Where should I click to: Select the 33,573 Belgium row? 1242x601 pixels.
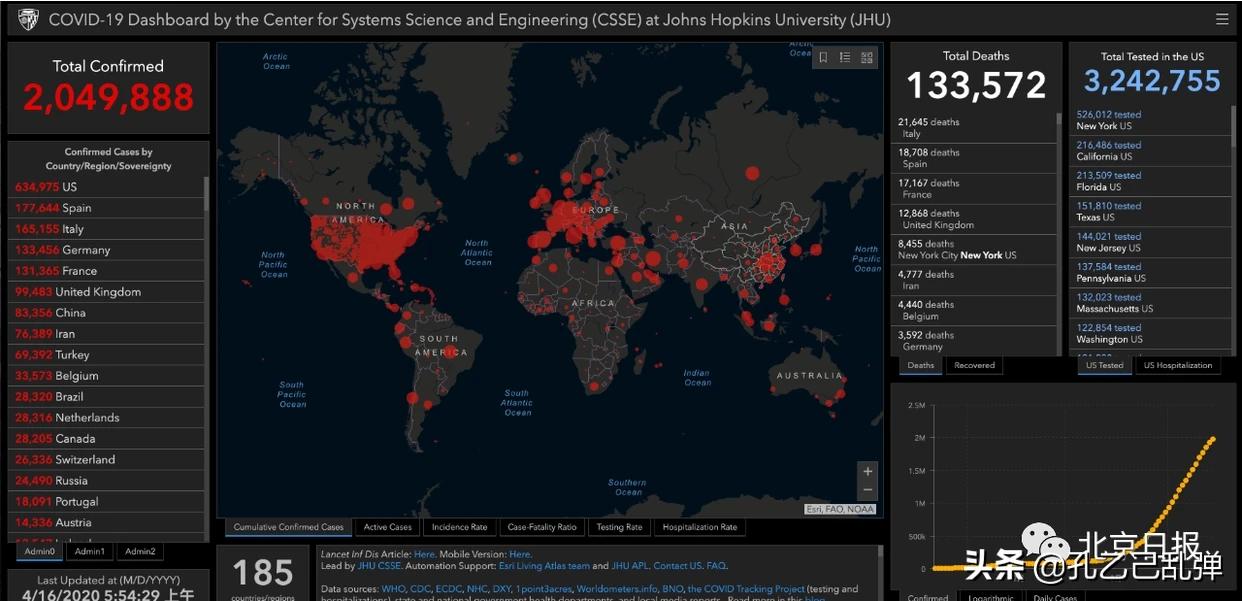(x=108, y=376)
